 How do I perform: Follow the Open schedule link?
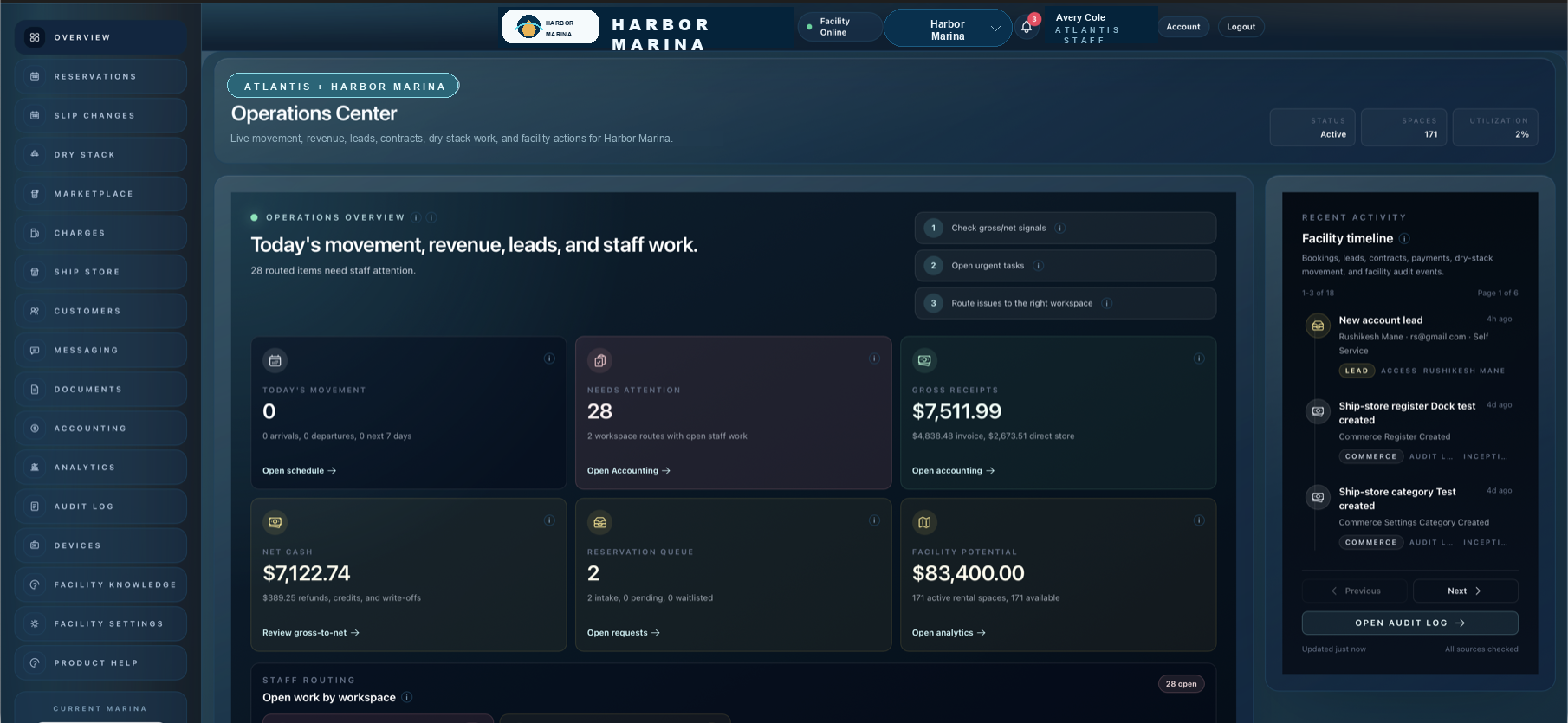[299, 471]
